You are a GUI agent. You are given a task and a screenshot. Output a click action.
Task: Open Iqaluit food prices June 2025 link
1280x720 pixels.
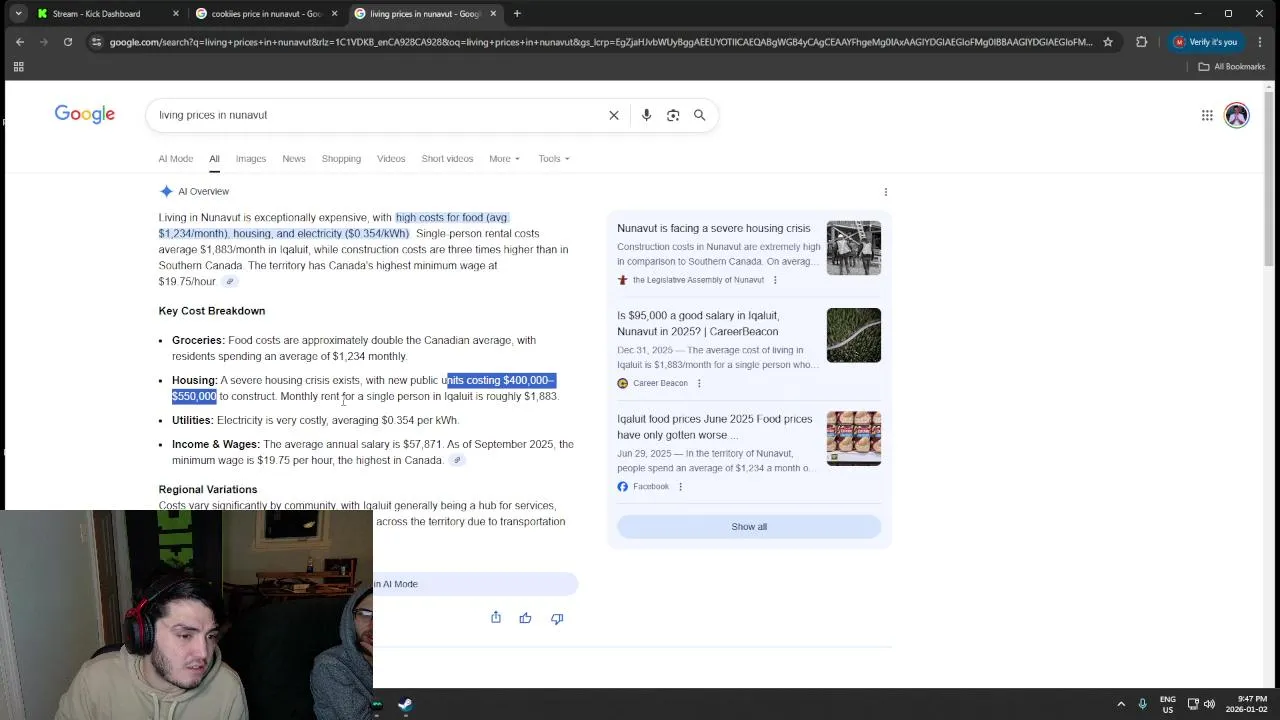tap(714, 427)
